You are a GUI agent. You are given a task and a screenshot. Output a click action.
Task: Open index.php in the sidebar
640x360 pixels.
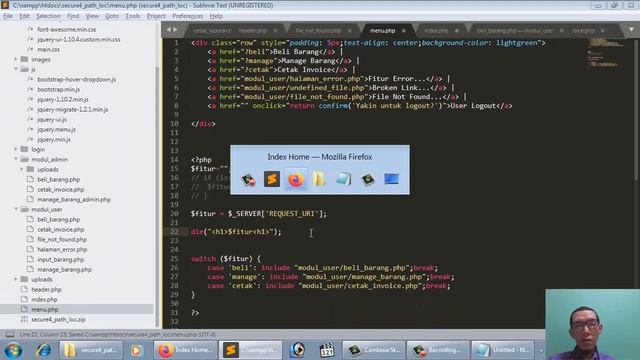[x=44, y=299]
